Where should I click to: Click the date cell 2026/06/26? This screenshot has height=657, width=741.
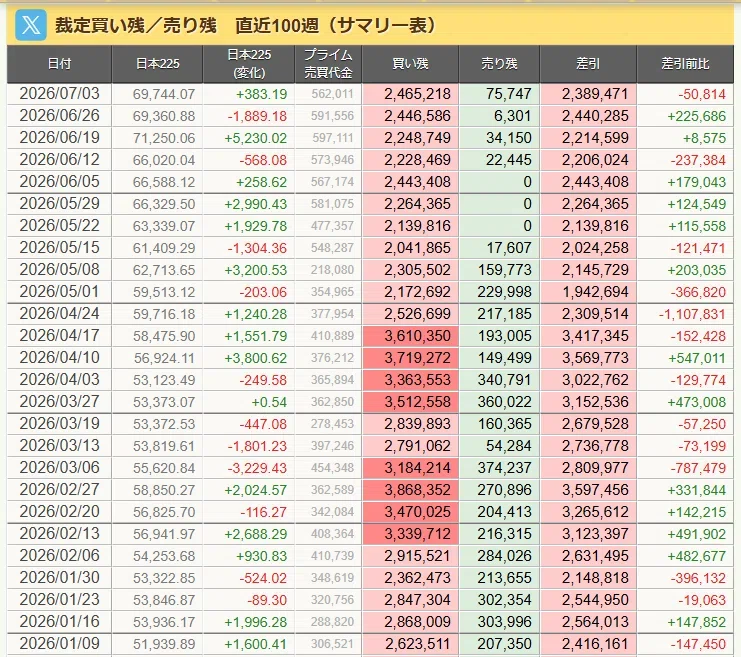click(x=60, y=115)
